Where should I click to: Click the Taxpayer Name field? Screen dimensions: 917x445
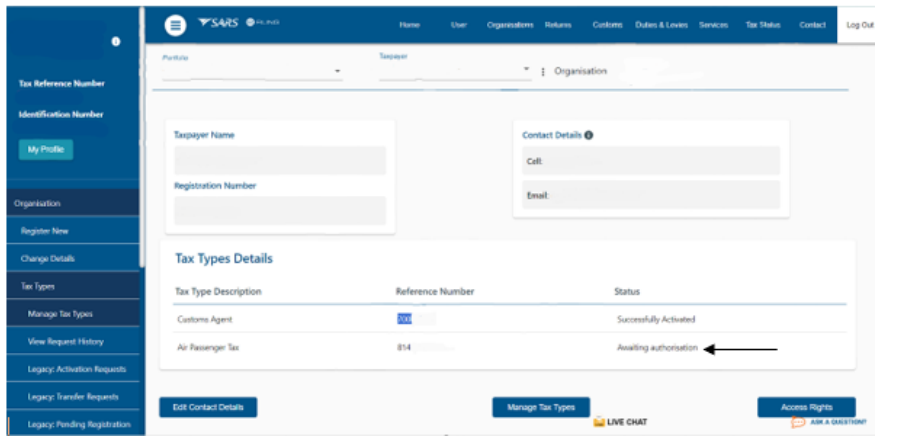pyautogui.click(x=280, y=161)
